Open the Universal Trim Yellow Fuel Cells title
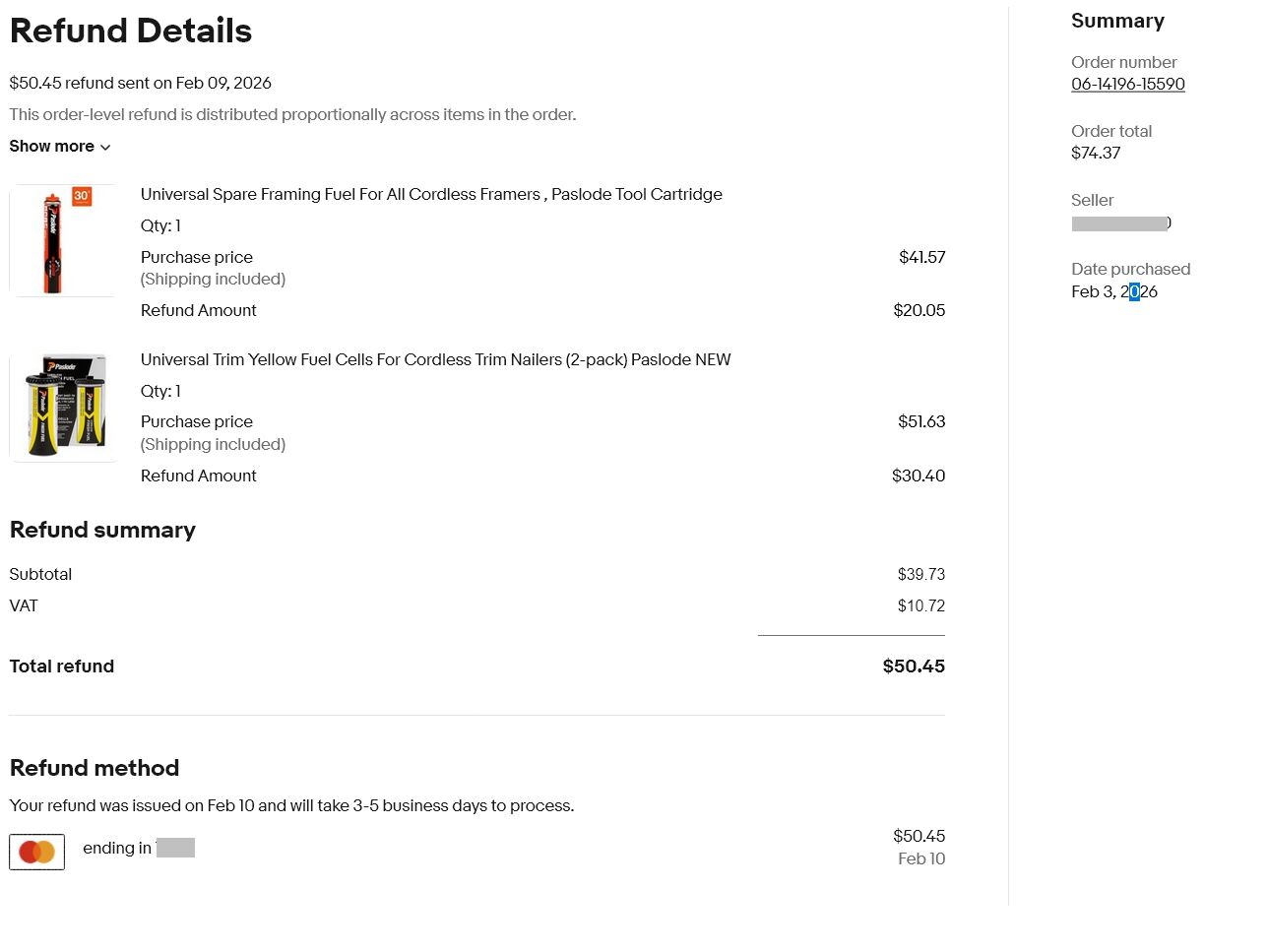 pyautogui.click(x=435, y=360)
